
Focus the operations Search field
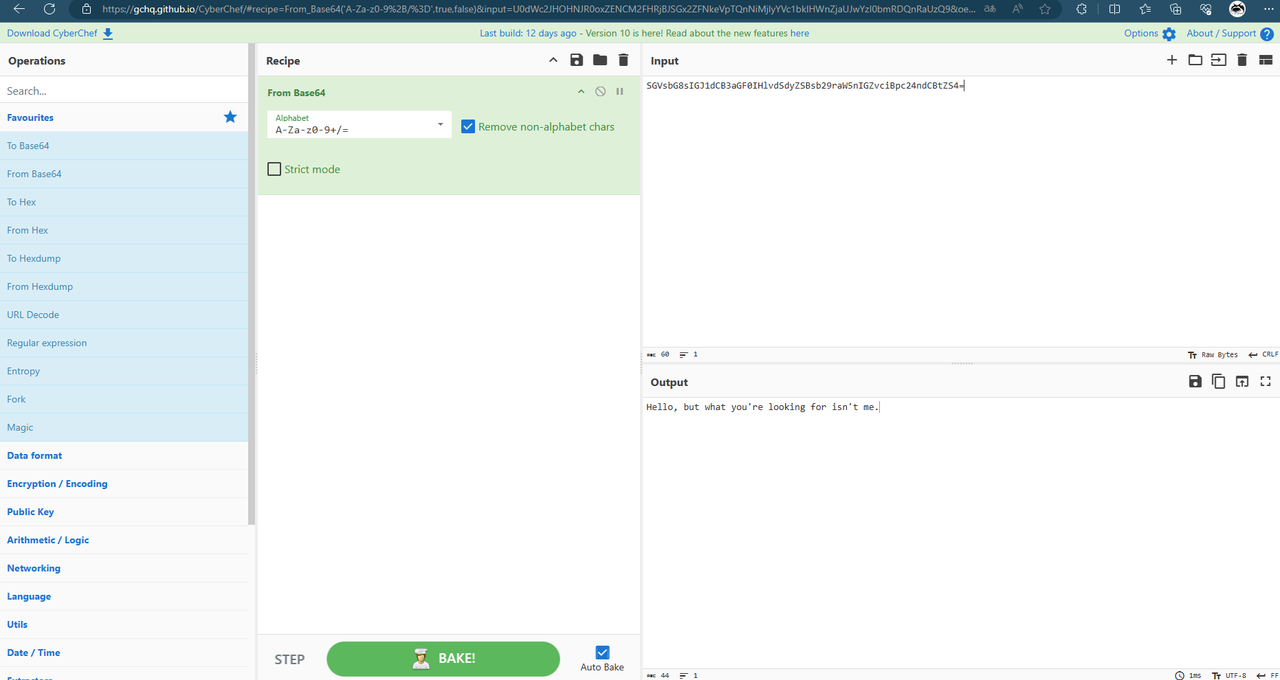click(124, 90)
